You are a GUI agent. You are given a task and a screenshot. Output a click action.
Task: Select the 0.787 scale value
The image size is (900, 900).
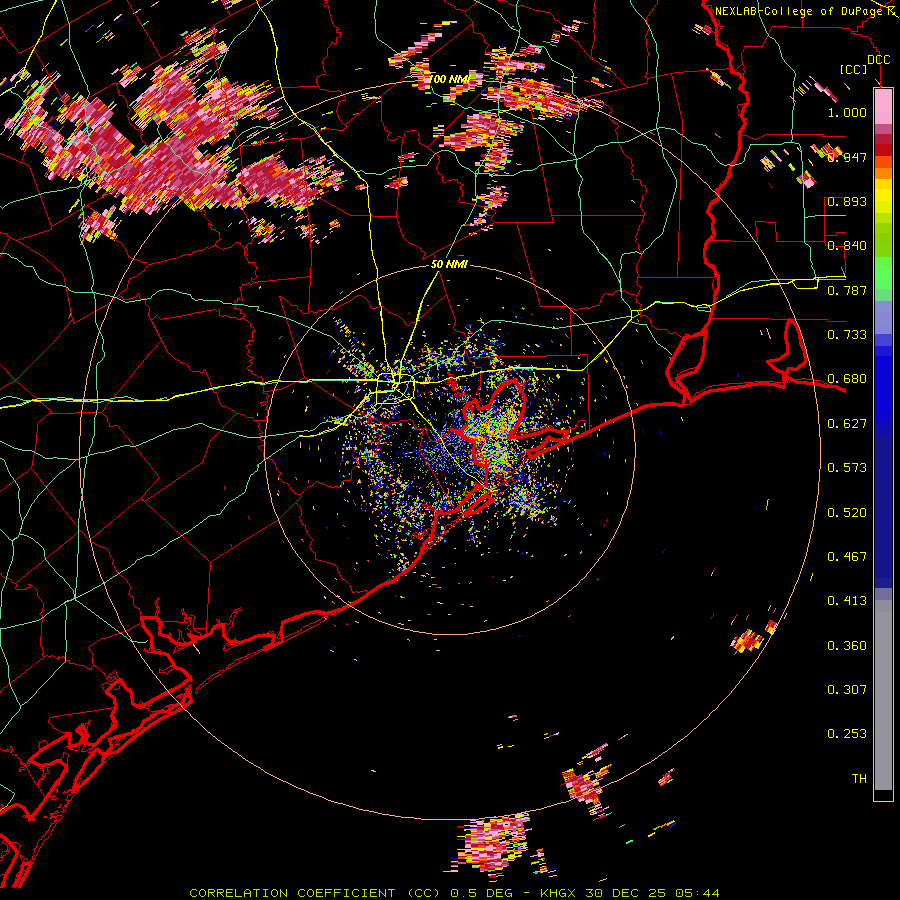pyautogui.click(x=847, y=290)
